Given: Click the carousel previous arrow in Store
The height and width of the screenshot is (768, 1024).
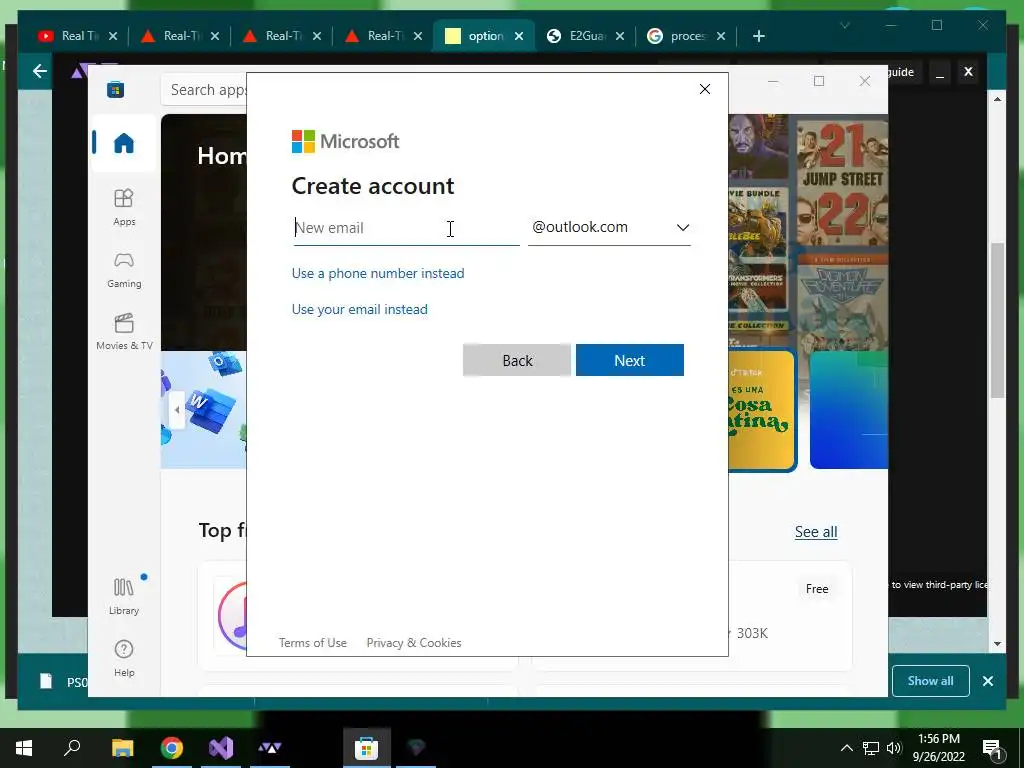Looking at the screenshot, I should pyautogui.click(x=176, y=410).
